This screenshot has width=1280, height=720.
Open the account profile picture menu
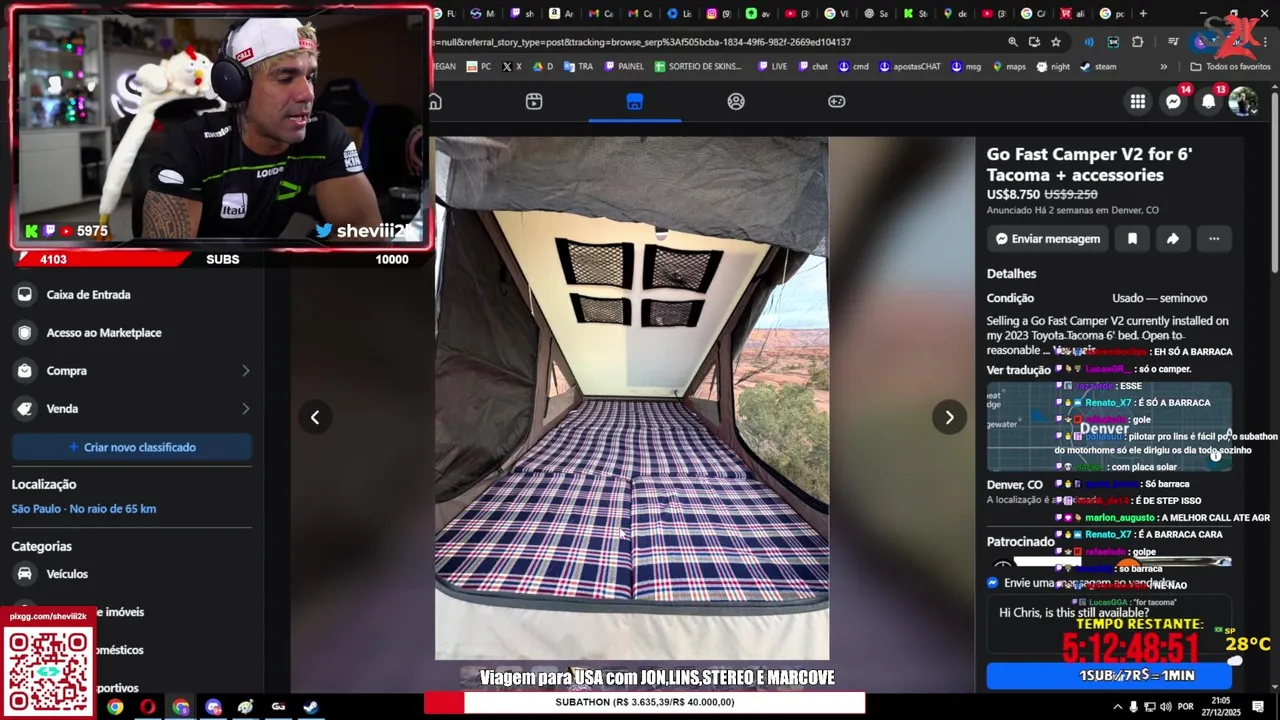coord(1243,101)
